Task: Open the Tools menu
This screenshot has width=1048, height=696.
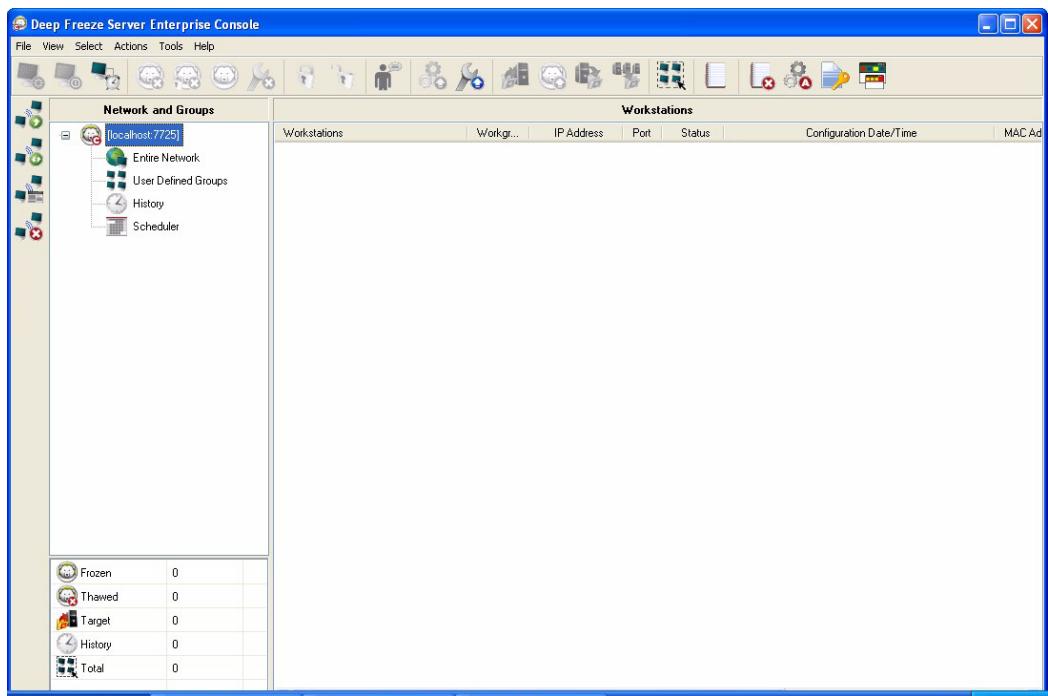Action: click(x=170, y=46)
